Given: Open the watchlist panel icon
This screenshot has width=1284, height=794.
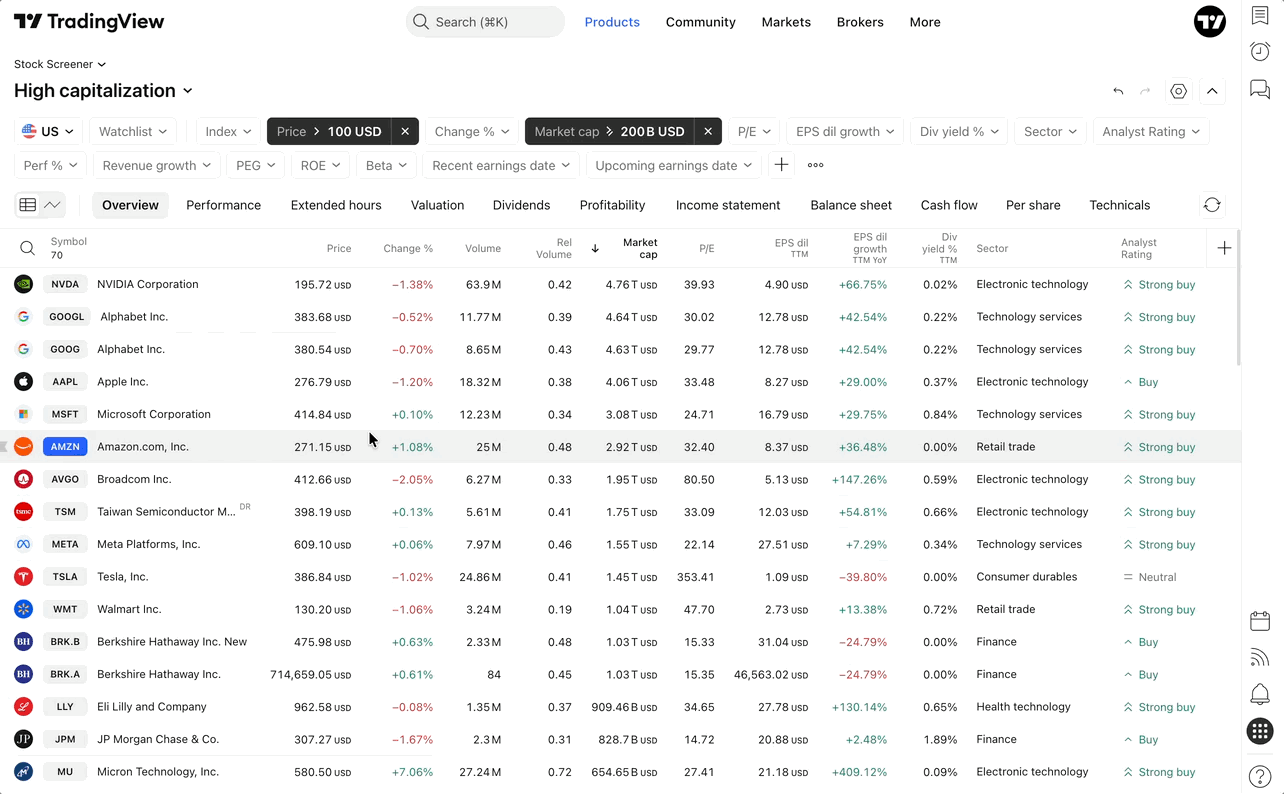Looking at the screenshot, I should (x=1260, y=16).
